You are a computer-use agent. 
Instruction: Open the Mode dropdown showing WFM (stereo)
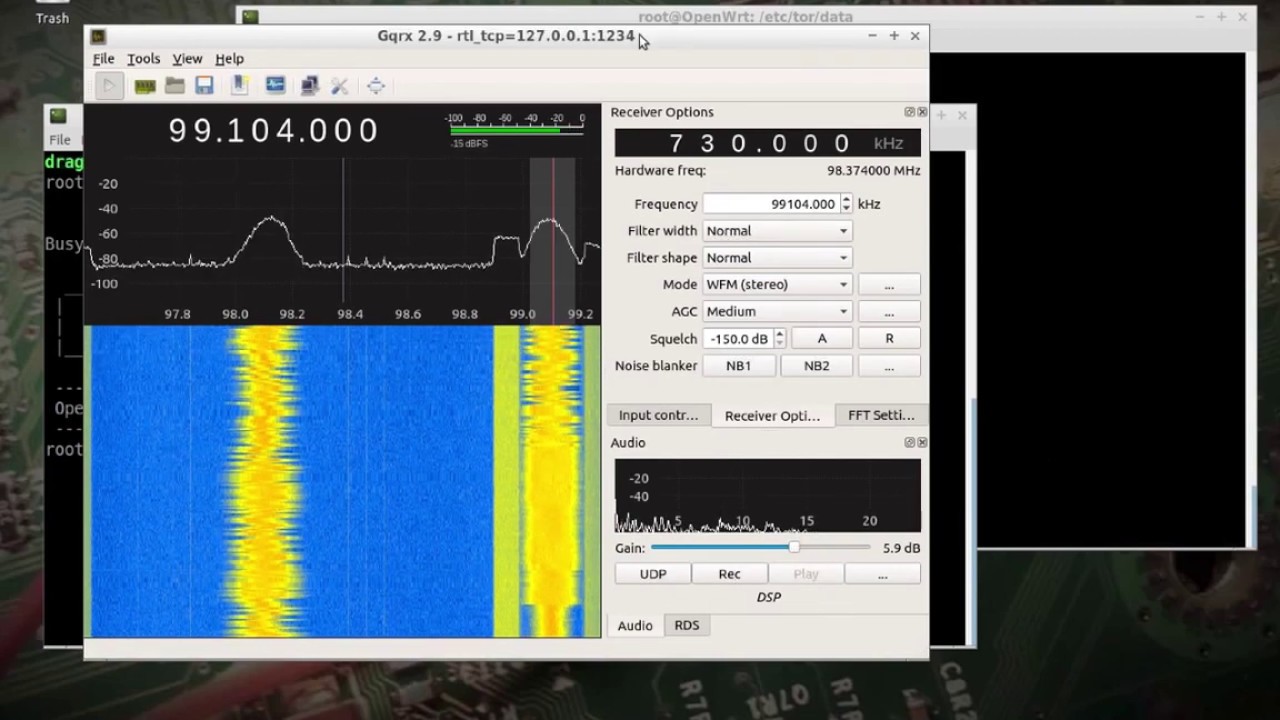click(777, 285)
